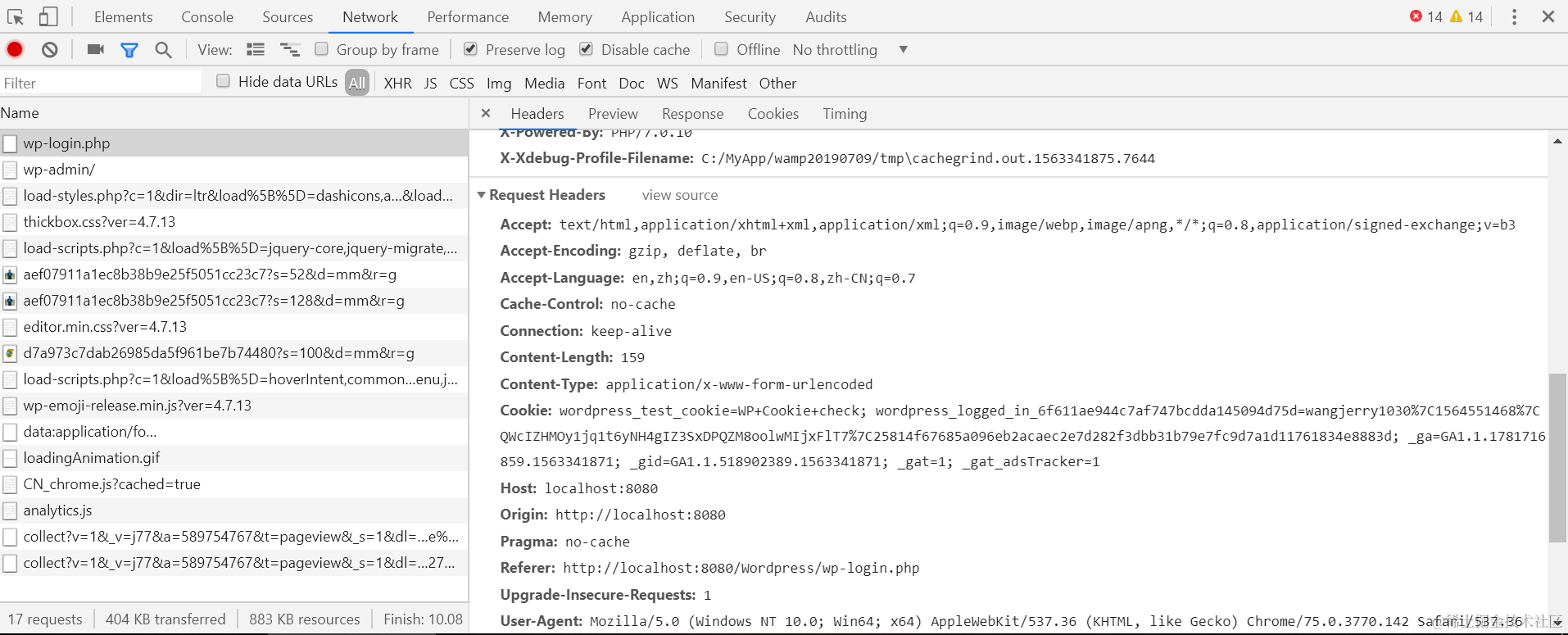Open network search with magnifier icon
1568x635 pixels.
(164, 50)
